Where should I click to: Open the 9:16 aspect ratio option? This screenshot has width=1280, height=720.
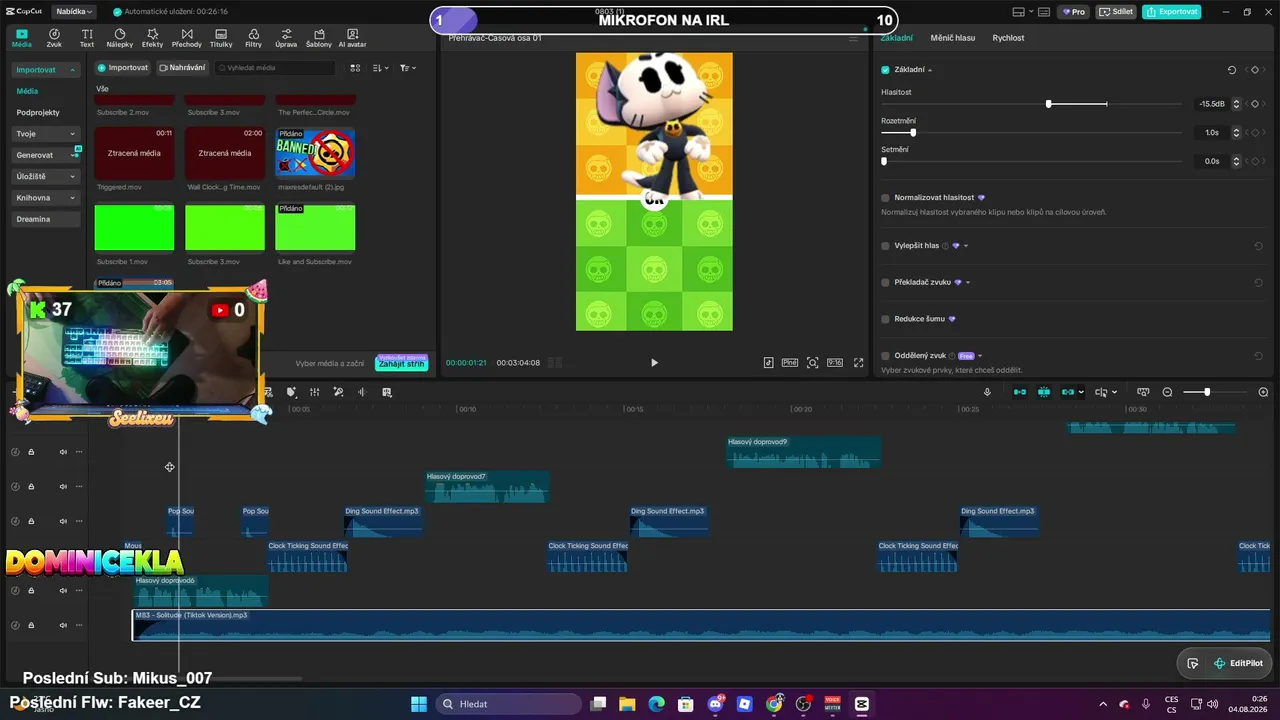click(x=835, y=363)
